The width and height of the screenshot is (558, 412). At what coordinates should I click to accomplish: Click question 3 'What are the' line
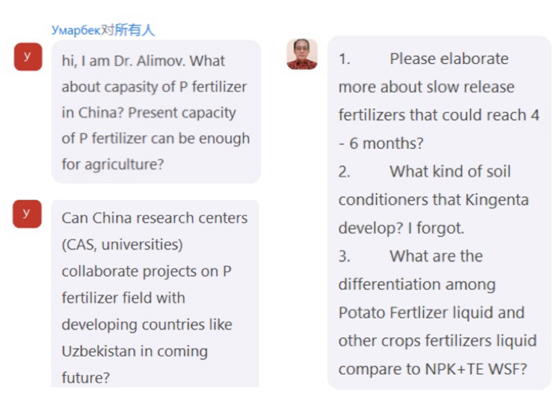[x=411, y=256]
